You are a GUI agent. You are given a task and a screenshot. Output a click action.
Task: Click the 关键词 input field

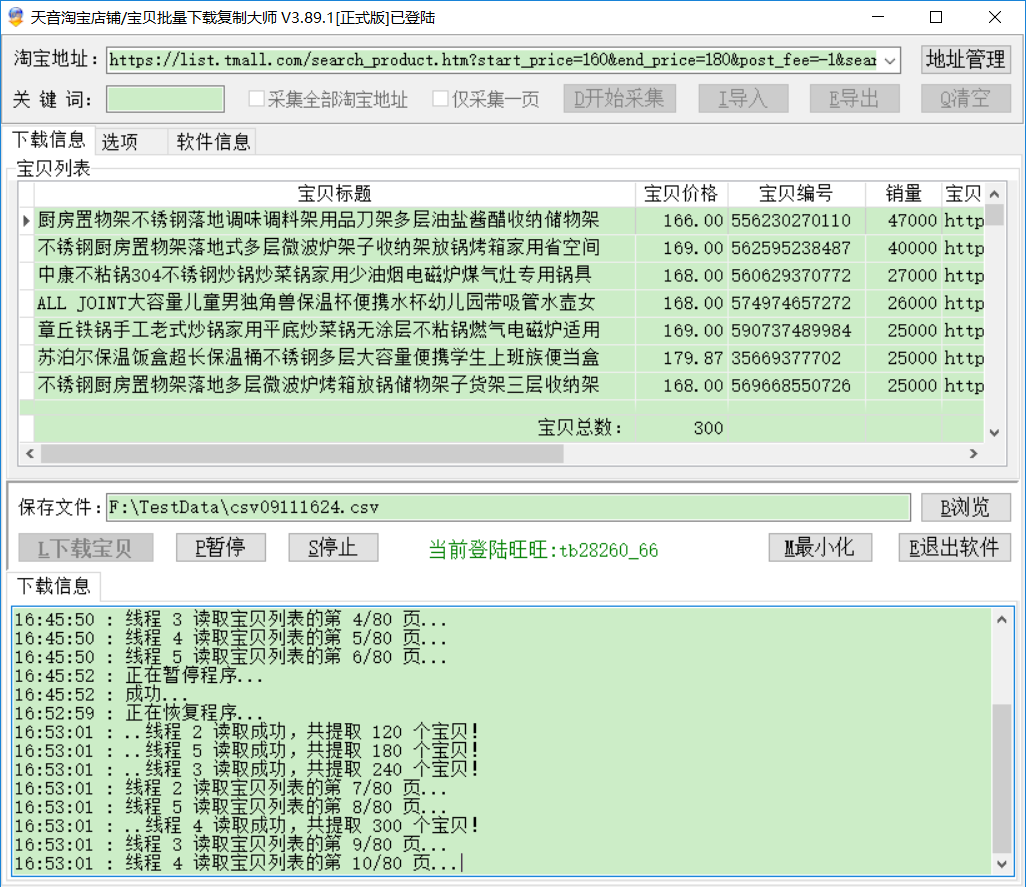pos(166,99)
